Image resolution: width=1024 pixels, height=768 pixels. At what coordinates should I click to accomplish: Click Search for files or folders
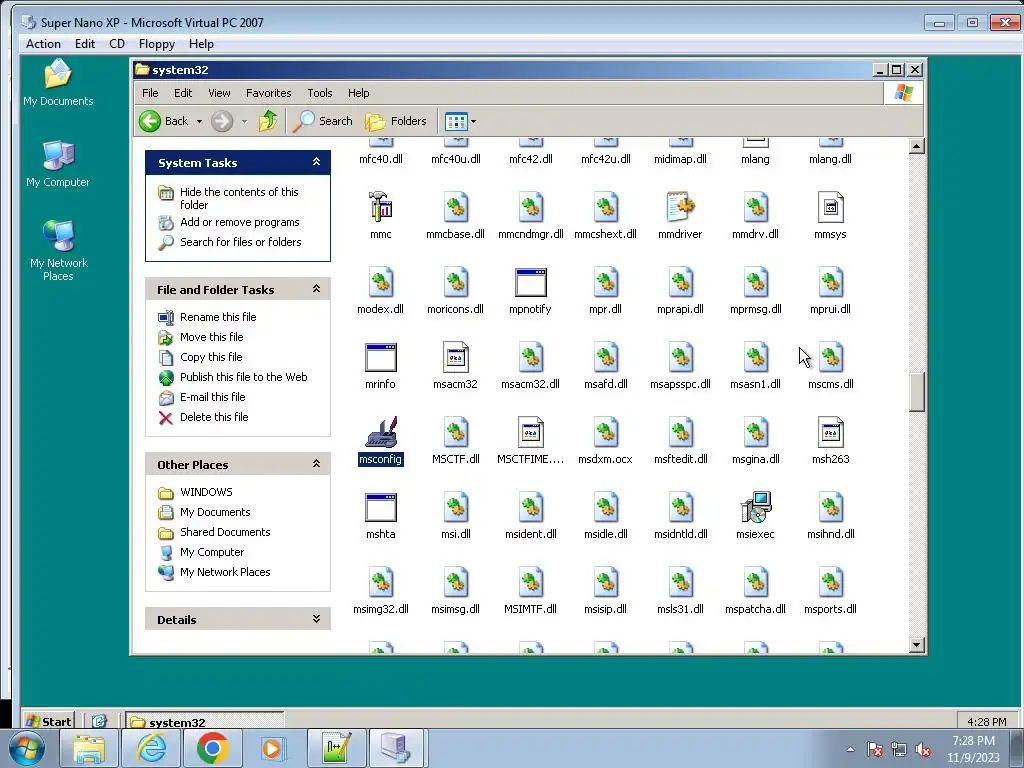[x=241, y=242]
